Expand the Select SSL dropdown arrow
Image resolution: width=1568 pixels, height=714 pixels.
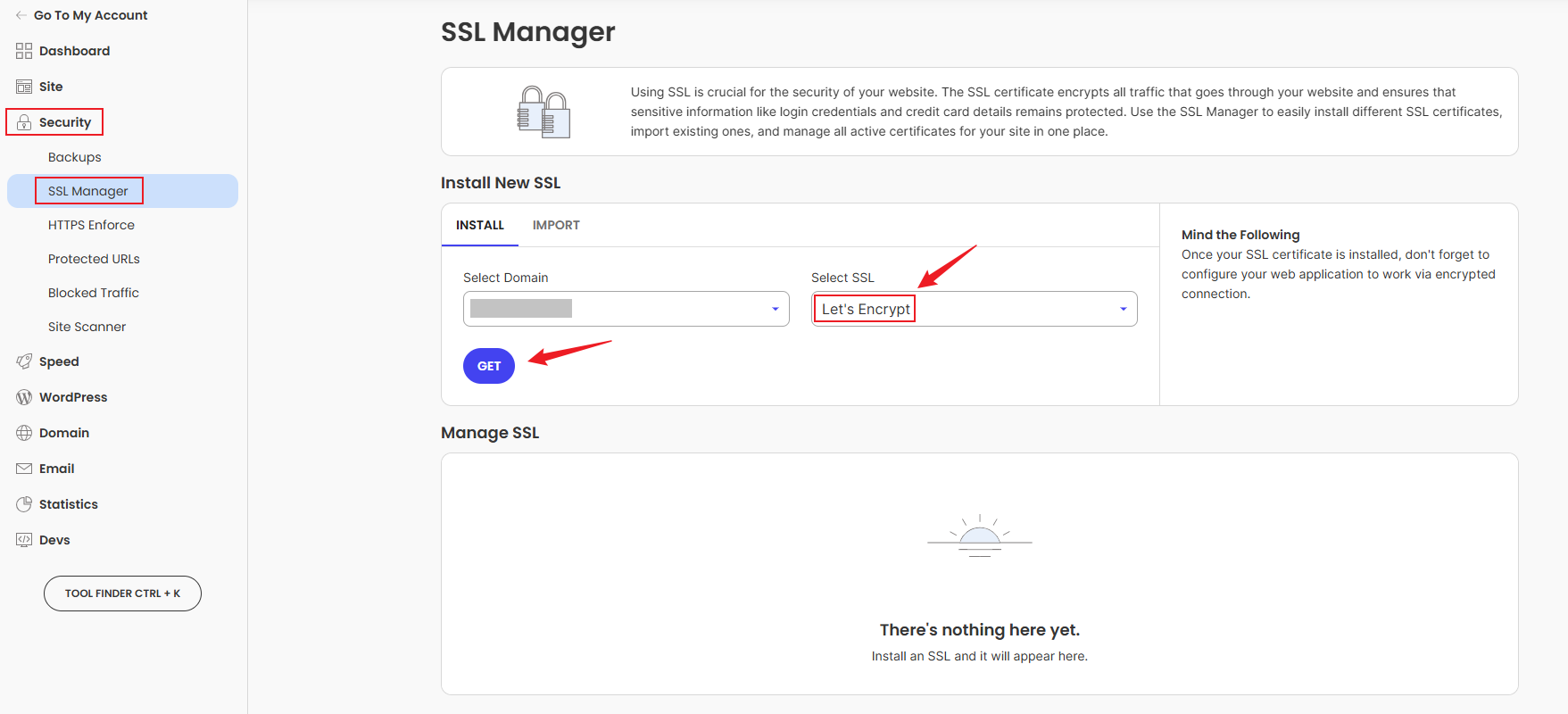(1123, 309)
